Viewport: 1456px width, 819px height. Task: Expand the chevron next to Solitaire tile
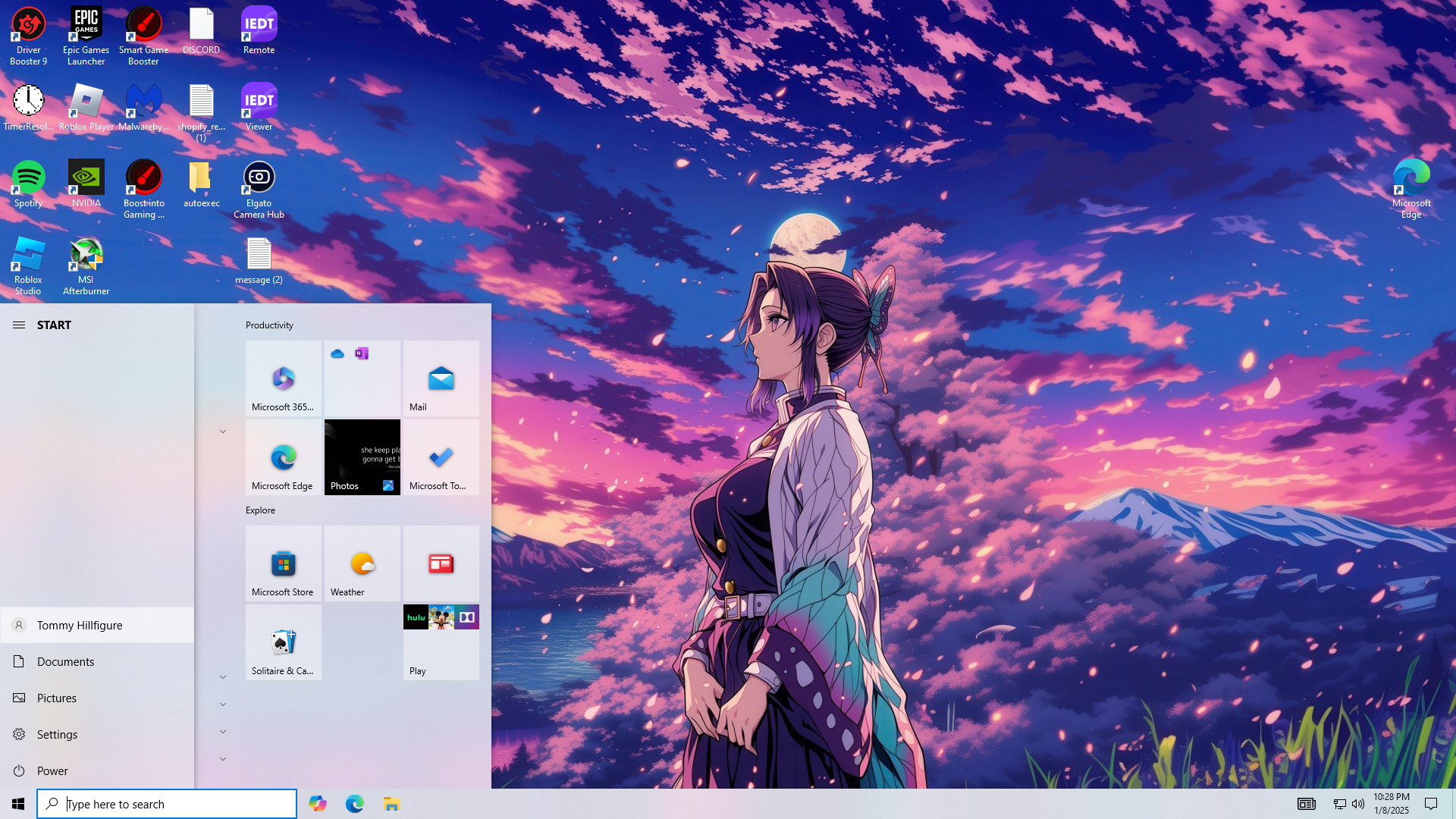tap(223, 677)
